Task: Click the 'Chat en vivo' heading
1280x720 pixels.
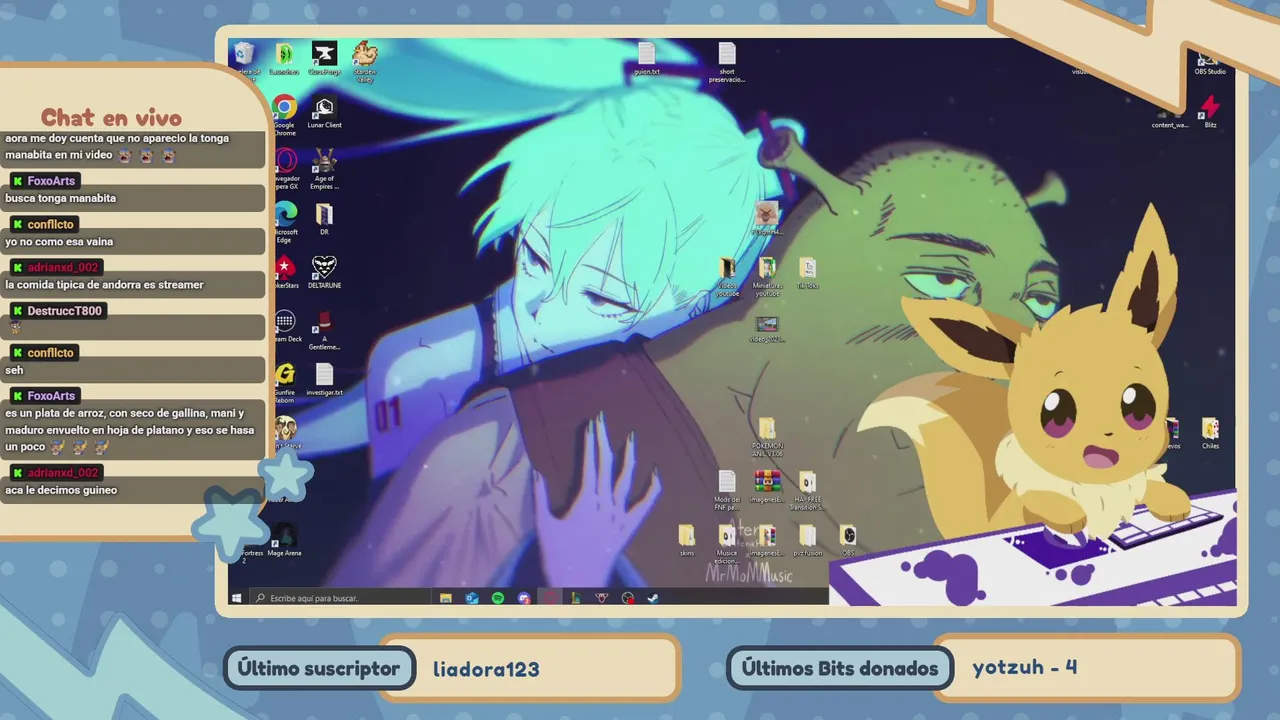Action: [111, 118]
